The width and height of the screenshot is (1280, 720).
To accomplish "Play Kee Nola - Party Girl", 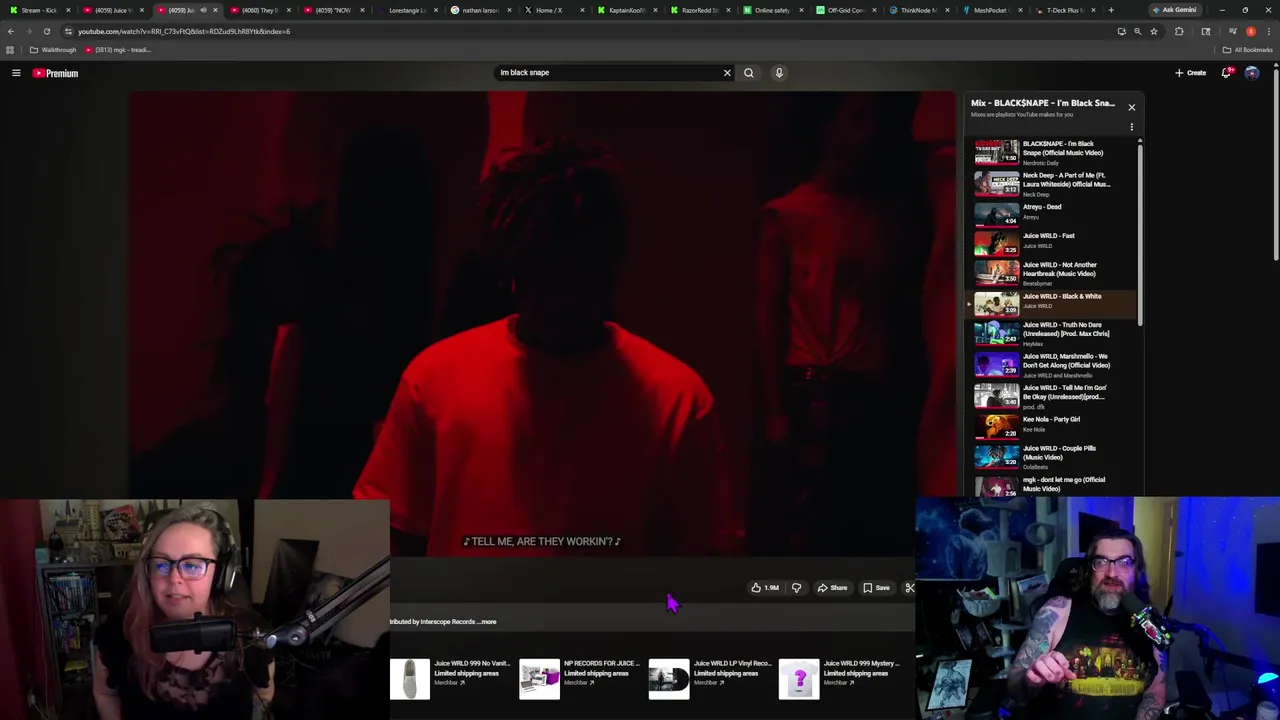I will 1053,425.
